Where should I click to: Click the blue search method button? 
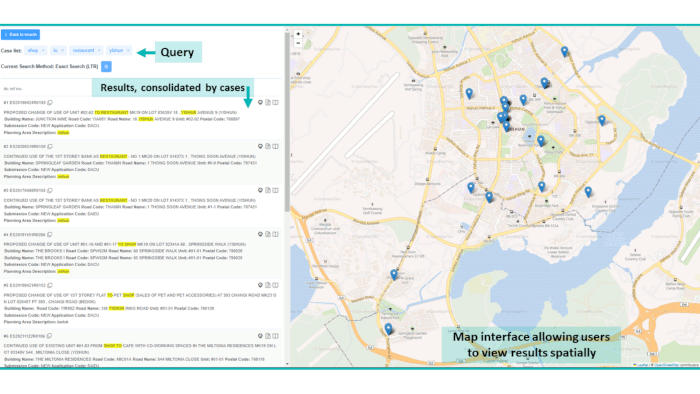[106, 66]
